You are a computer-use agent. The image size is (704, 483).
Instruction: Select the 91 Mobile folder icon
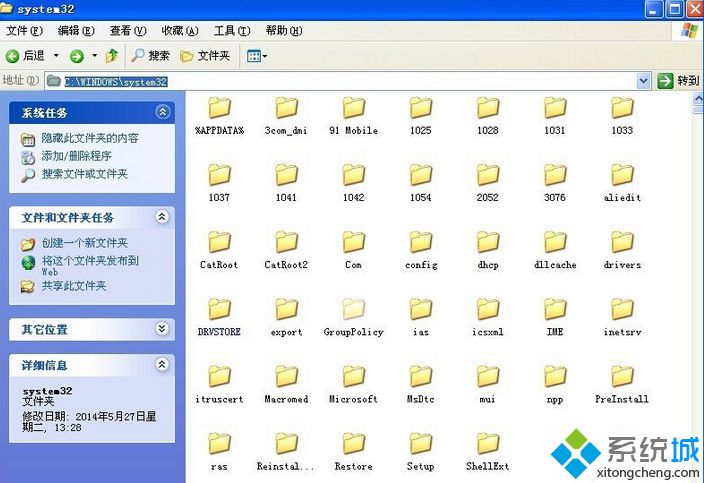(354, 108)
